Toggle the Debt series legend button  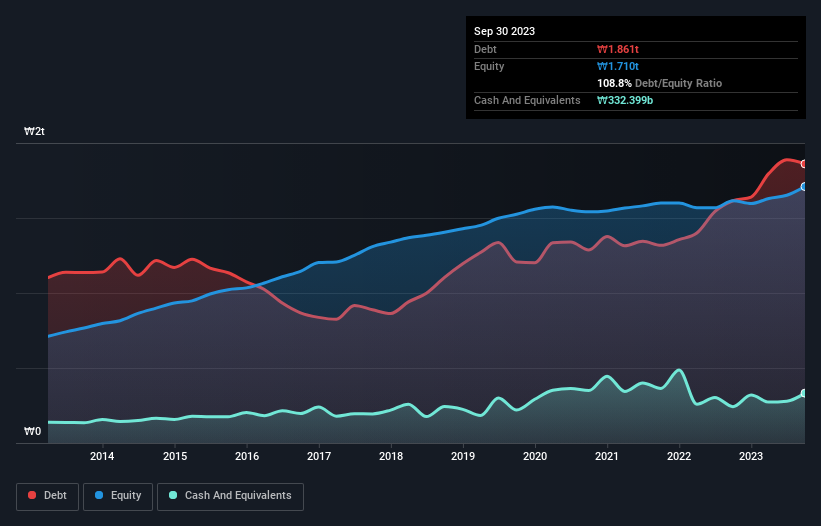click(x=48, y=496)
